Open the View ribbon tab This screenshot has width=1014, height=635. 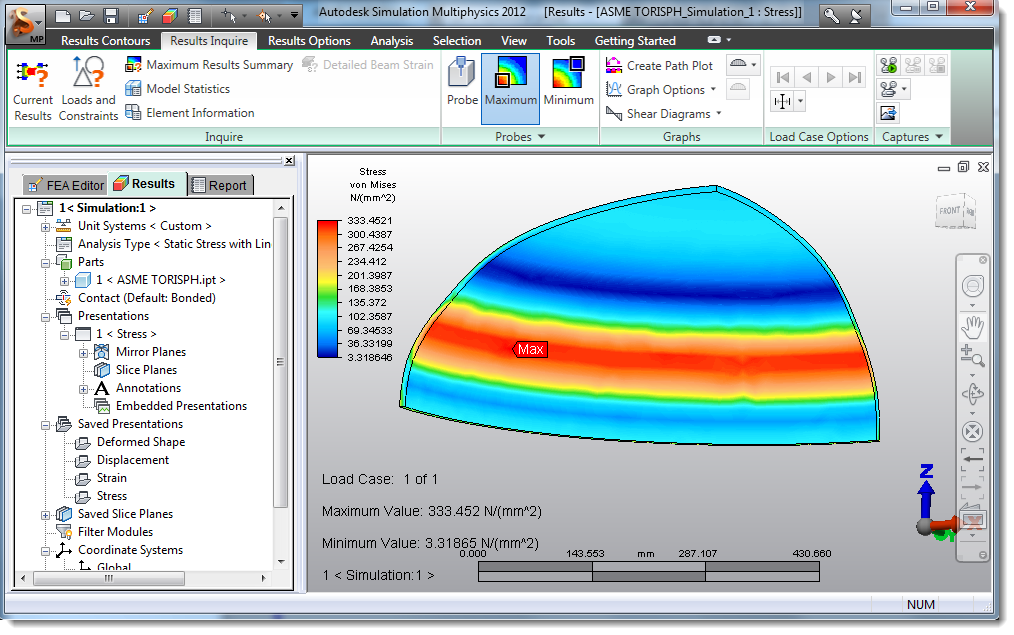513,40
